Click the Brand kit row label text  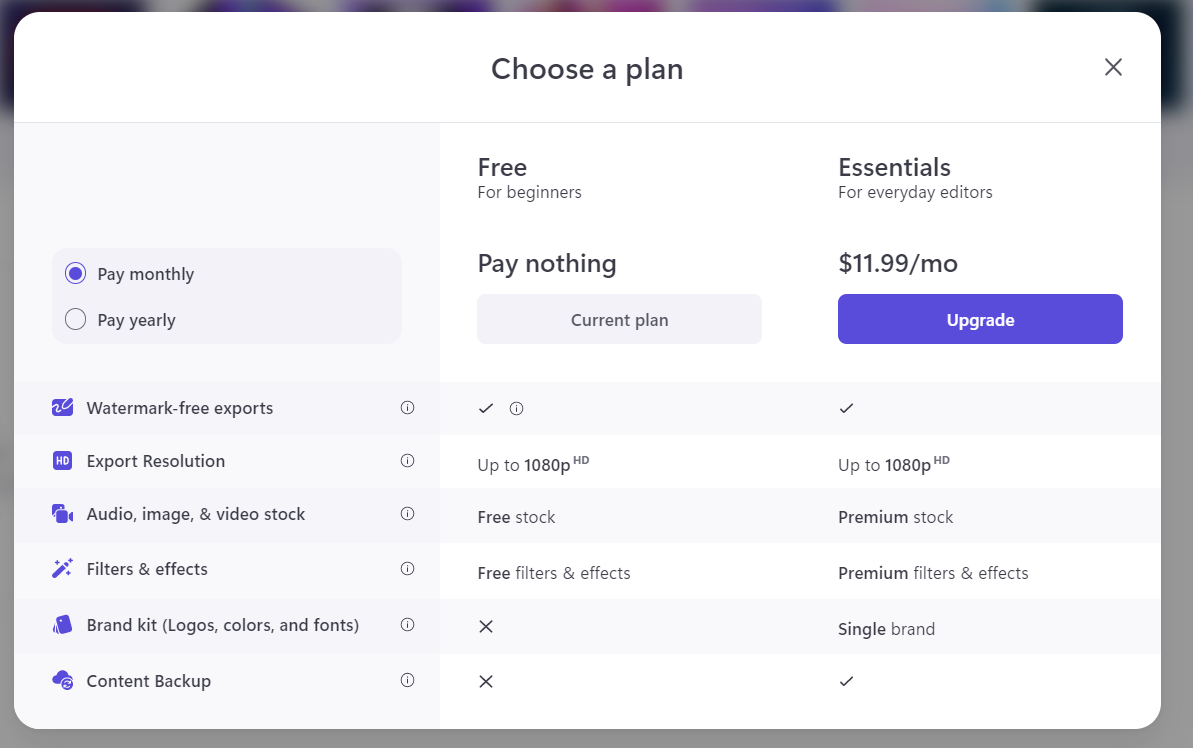(223, 625)
